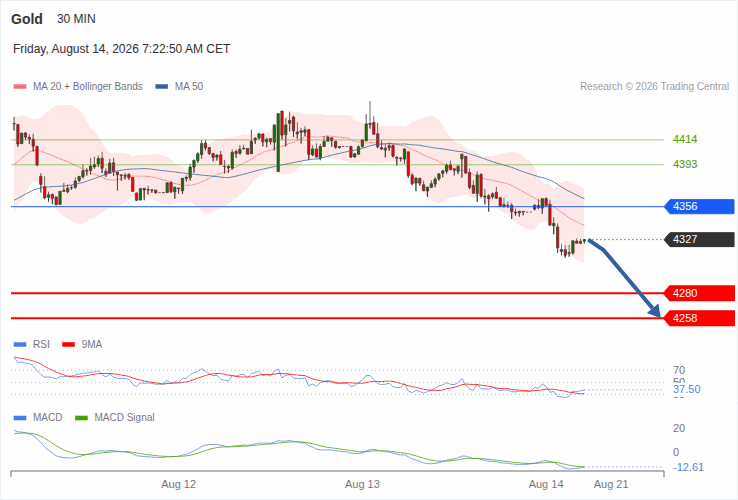Click the MACD value -12.61

pyautogui.click(x=689, y=468)
